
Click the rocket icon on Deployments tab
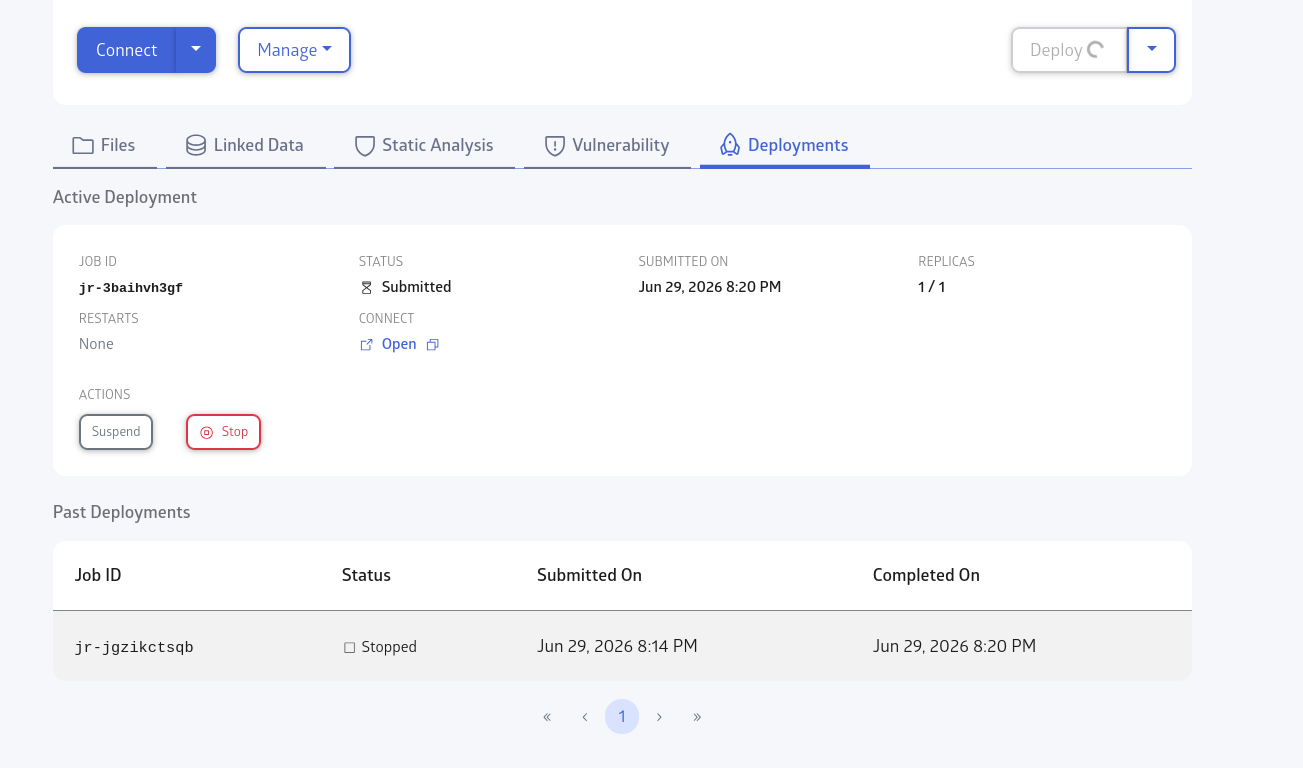tap(730, 145)
